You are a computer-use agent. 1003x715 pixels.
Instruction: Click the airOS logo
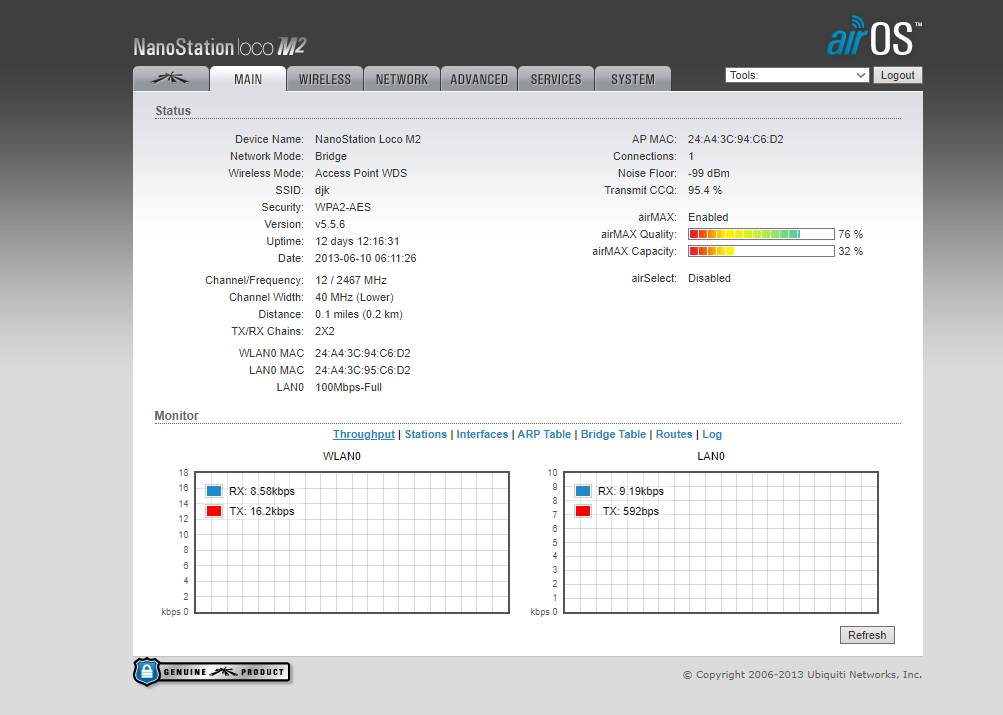874,36
